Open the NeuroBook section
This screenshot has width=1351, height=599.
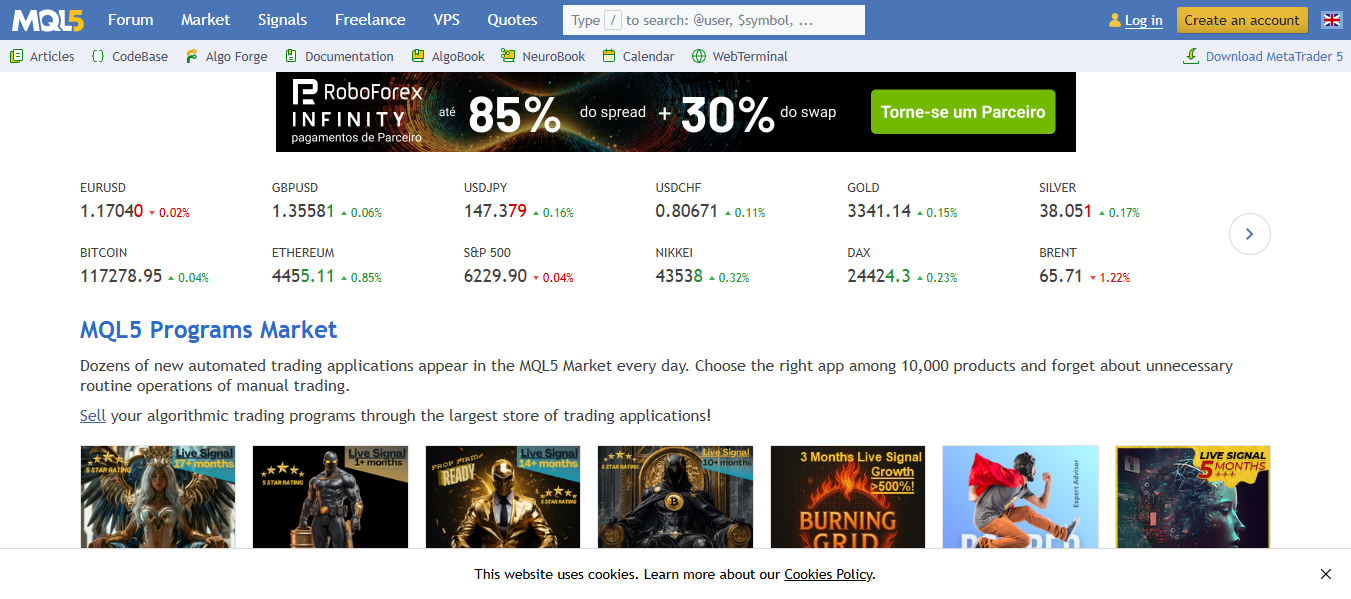(x=506, y=56)
